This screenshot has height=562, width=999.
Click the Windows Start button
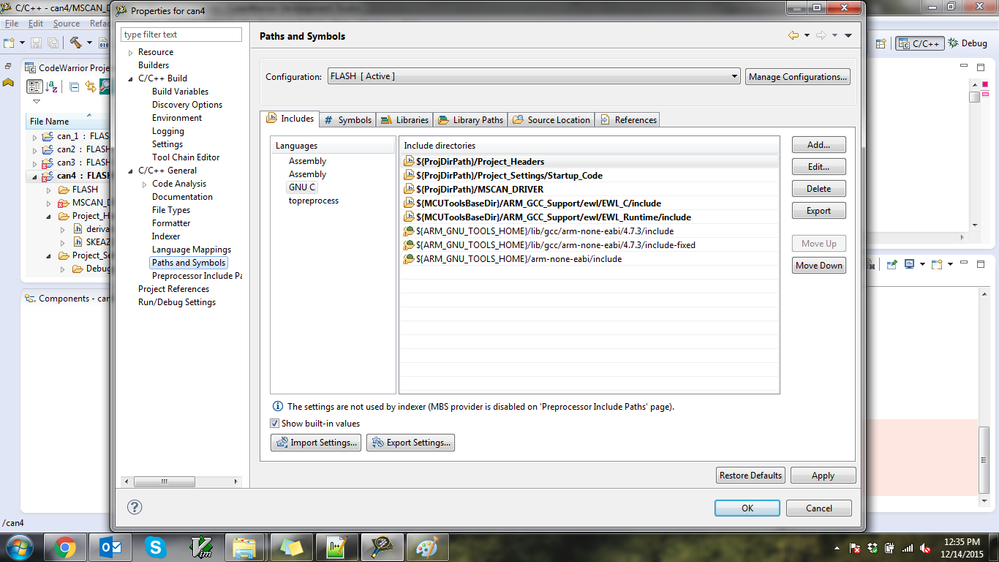19,547
